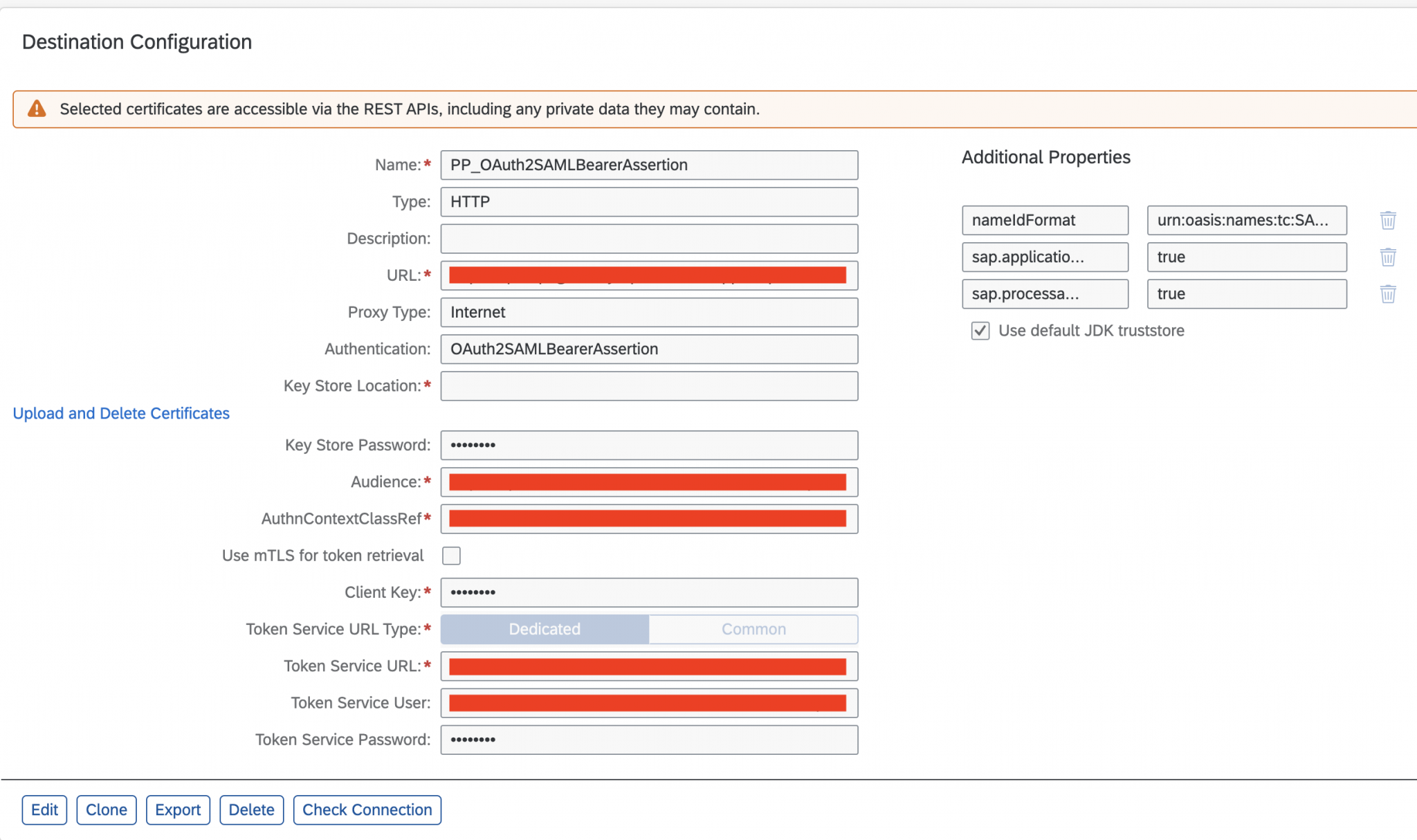Uncheck Use default JDK truststore
Screen dimensions: 1417x840
980,331
